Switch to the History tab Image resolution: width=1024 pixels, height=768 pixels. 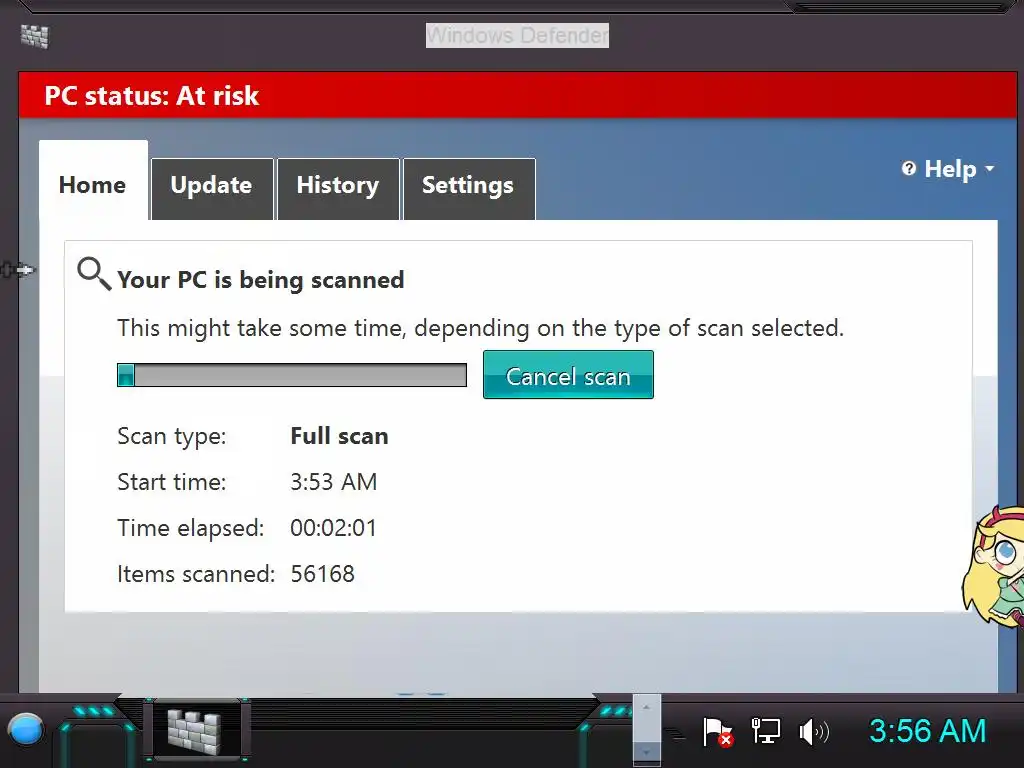[338, 189]
